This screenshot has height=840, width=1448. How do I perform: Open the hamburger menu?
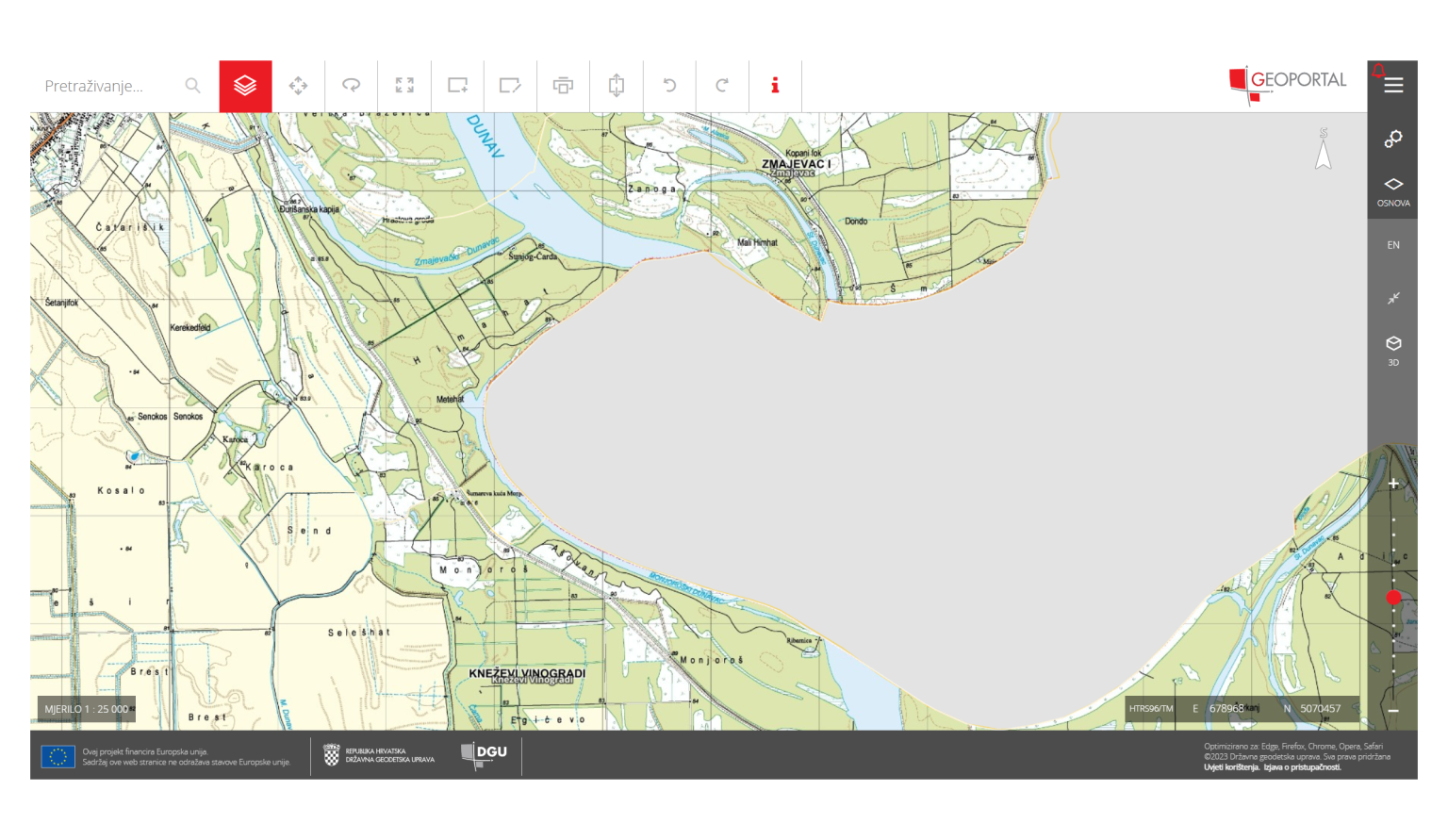(1393, 85)
